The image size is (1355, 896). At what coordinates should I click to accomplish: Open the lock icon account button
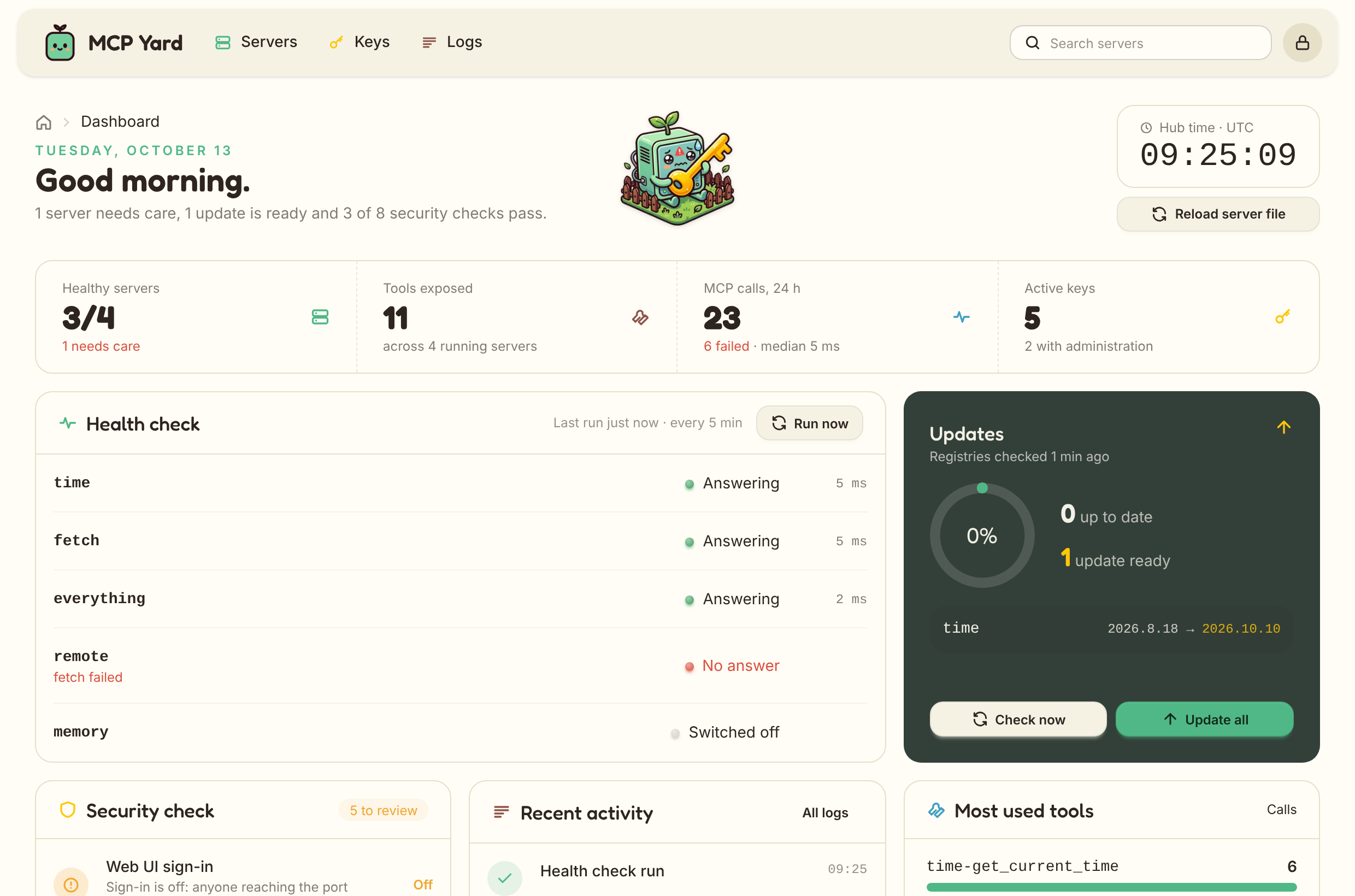pyautogui.click(x=1302, y=42)
